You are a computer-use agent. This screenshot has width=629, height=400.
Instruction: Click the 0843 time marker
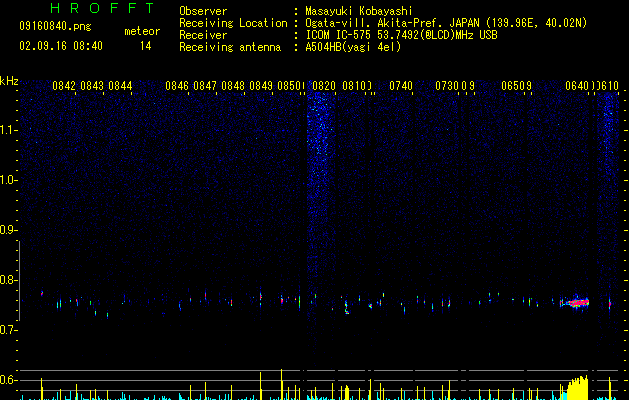pyautogui.click(x=92, y=86)
